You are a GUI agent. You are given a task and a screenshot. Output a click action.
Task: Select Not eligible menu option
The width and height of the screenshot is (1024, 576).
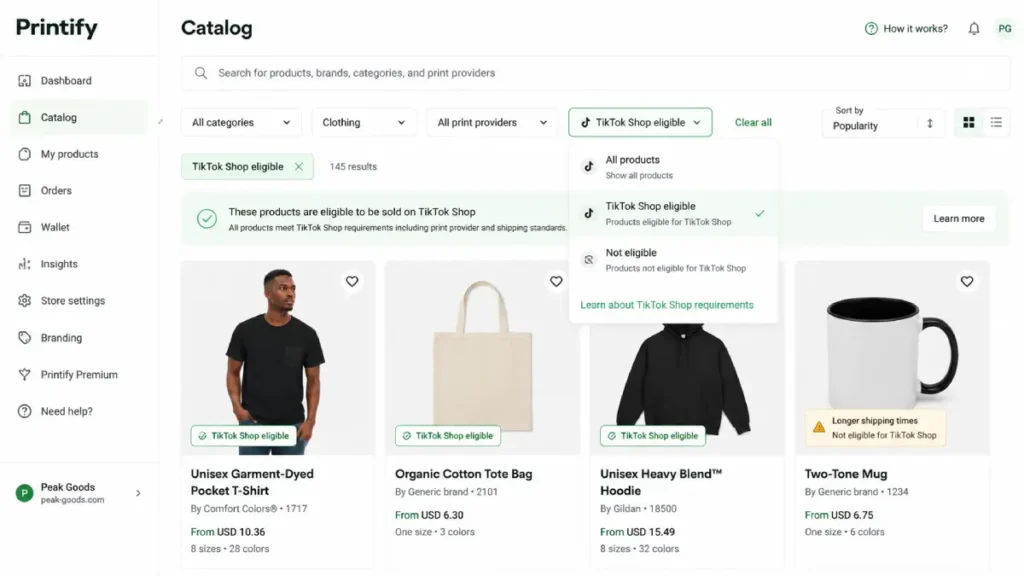pos(673,260)
